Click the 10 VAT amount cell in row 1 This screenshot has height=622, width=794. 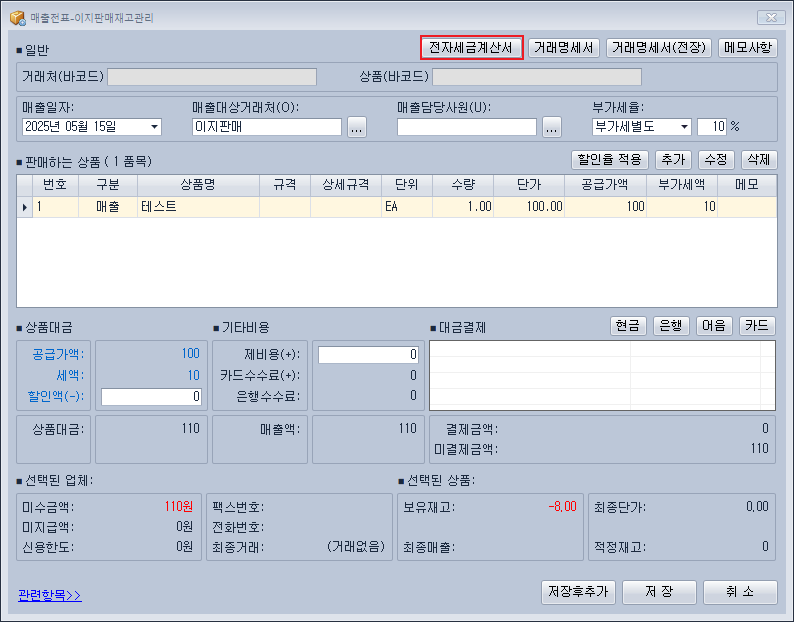point(682,207)
